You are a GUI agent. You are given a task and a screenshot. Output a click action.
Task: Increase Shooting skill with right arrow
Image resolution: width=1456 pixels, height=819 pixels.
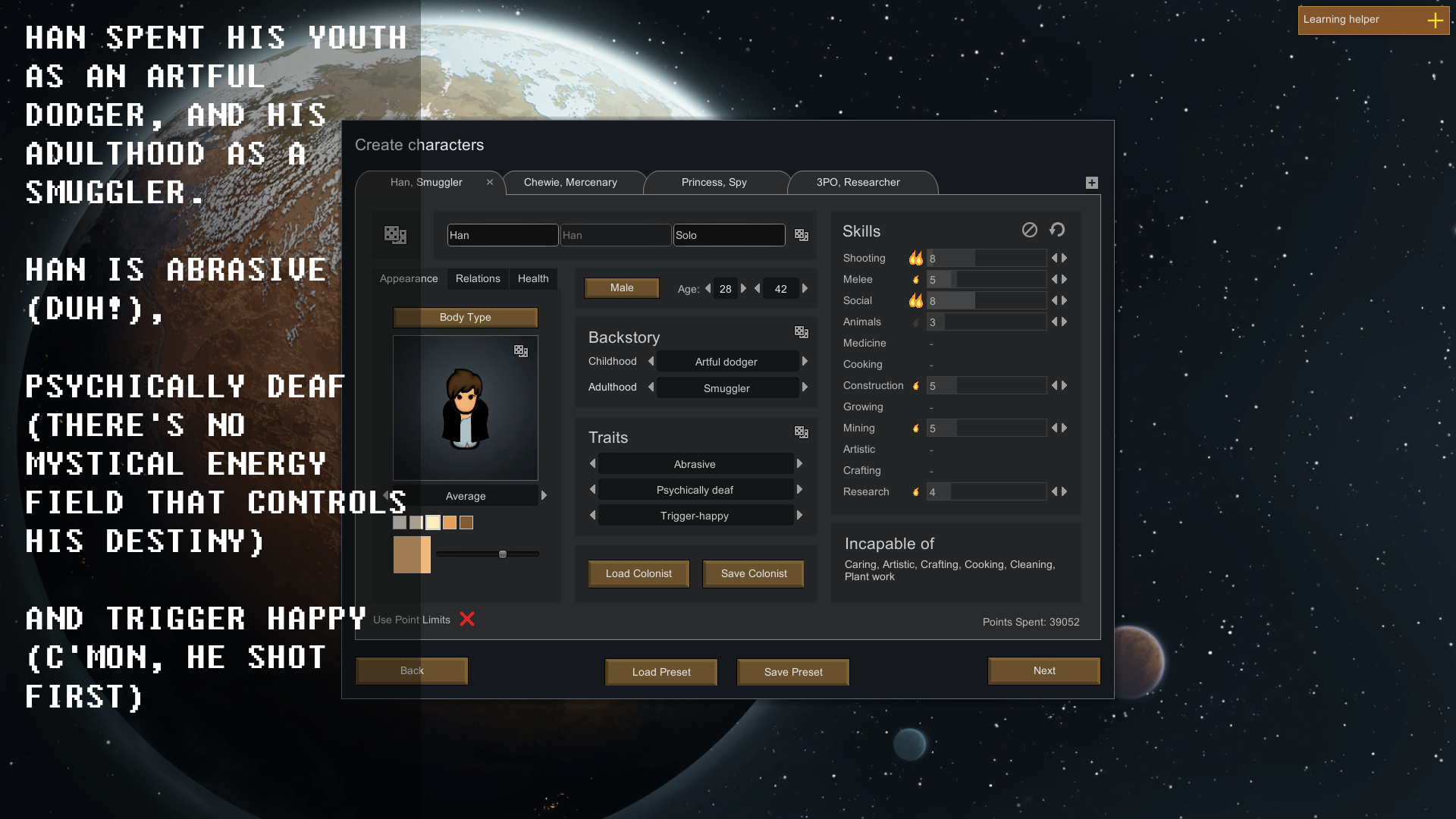click(x=1065, y=259)
